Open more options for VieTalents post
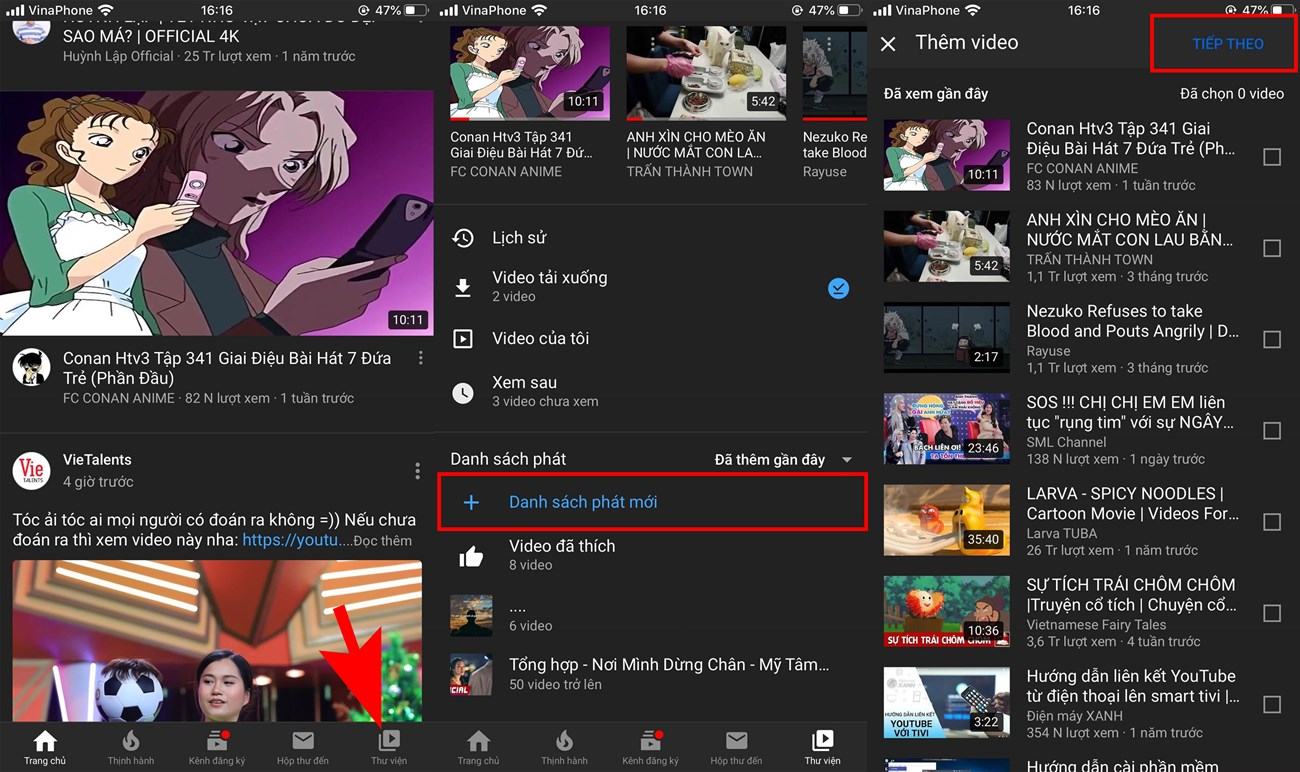The image size is (1300, 772). click(417, 471)
